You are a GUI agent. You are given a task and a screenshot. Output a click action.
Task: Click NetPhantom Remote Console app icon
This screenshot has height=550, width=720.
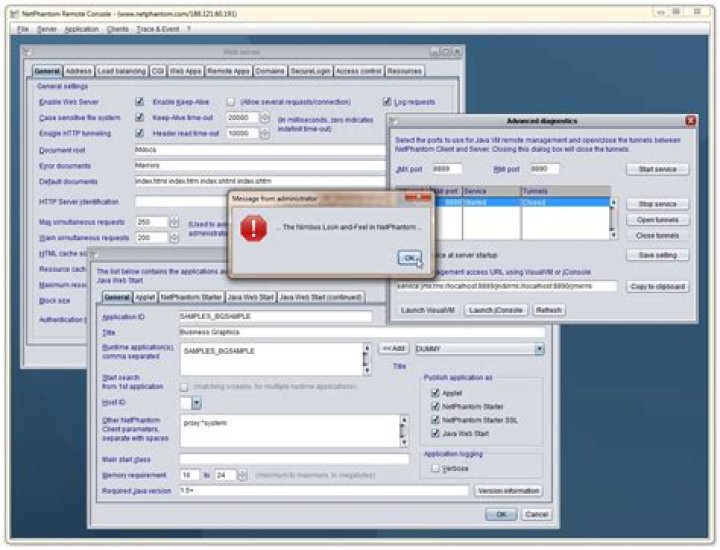coord(15,14)
